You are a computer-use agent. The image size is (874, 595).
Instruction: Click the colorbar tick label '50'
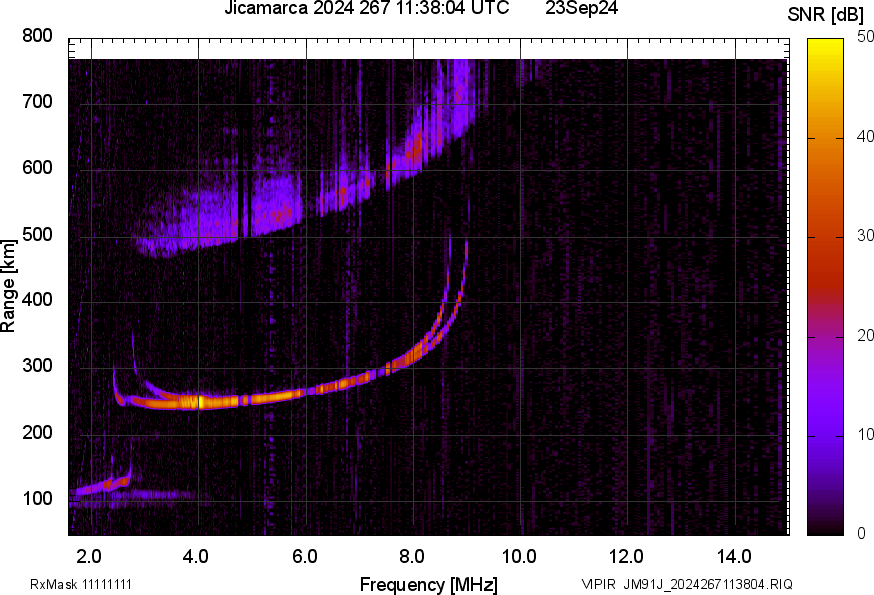tap(865, 37)
